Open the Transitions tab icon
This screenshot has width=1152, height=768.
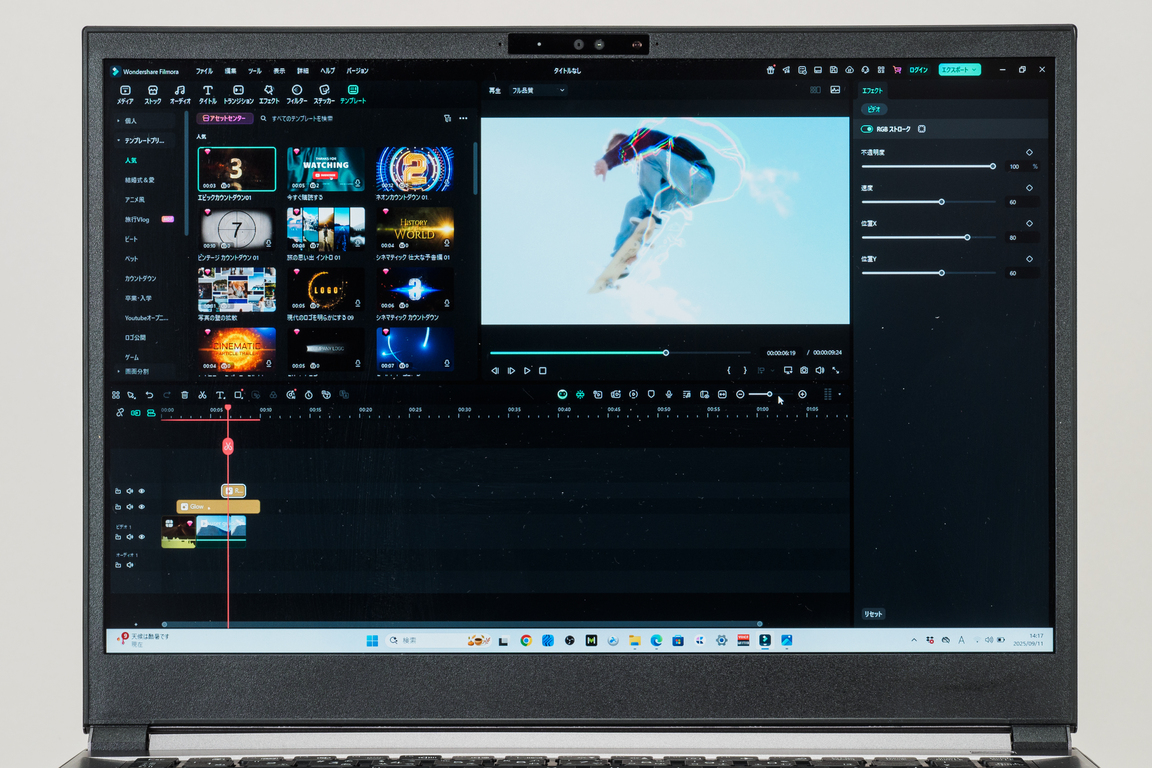pyautogui.click(x=238, y=94)
